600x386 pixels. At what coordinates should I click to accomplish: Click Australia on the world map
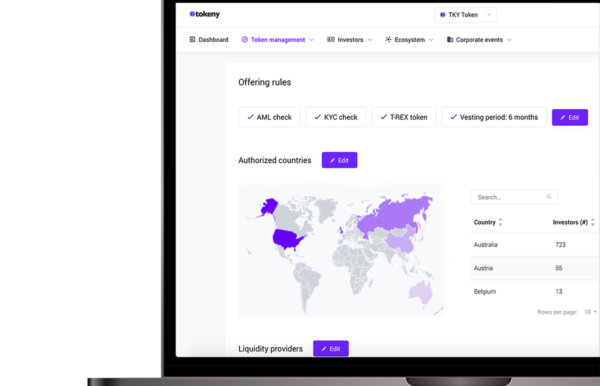point(421,292)
